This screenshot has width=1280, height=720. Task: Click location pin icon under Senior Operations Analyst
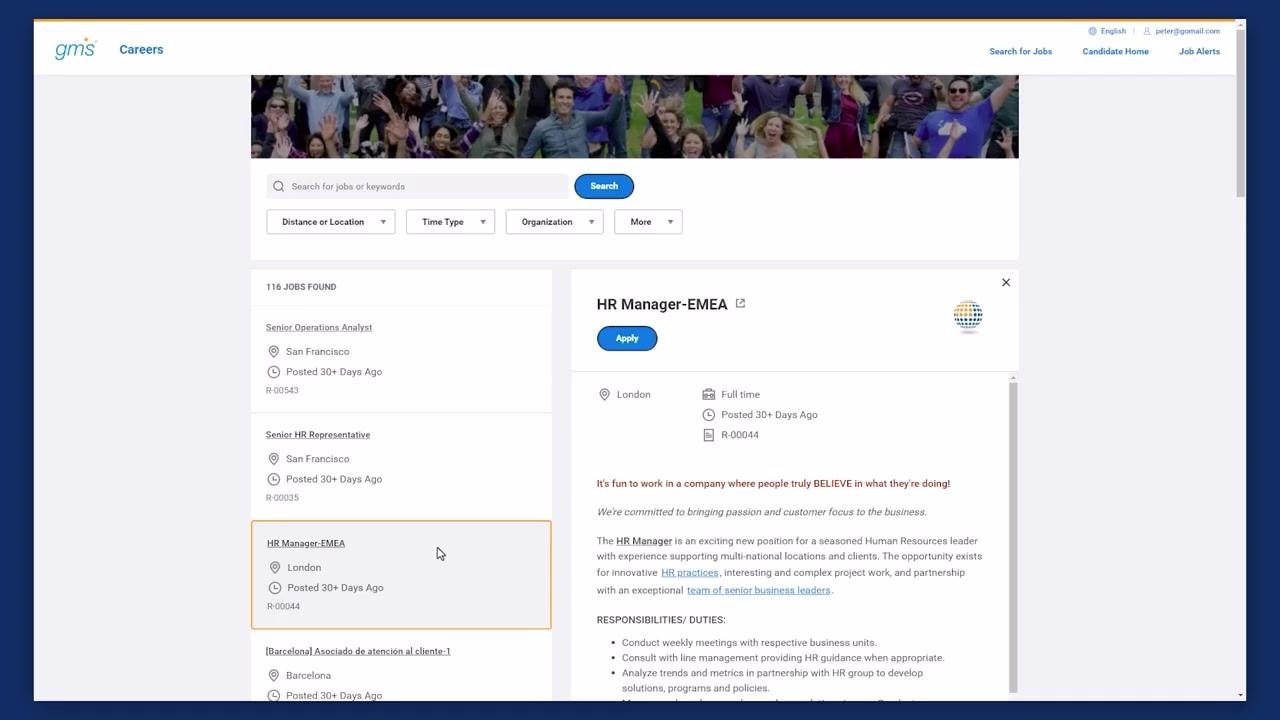[x=273, y=352]
